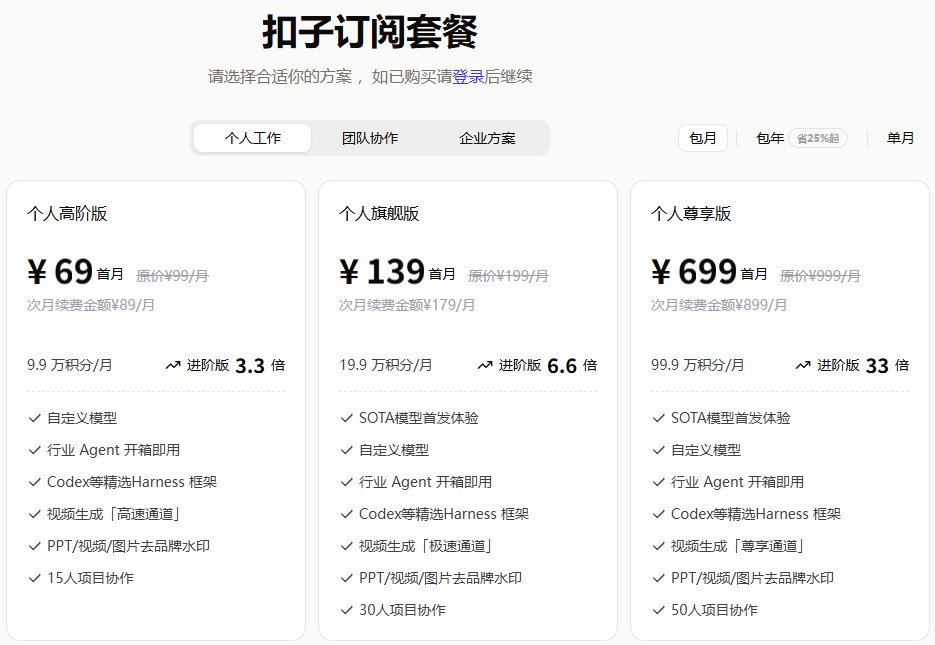
Task: Click 30人项目协作 feature row
Action: (402, 610)
